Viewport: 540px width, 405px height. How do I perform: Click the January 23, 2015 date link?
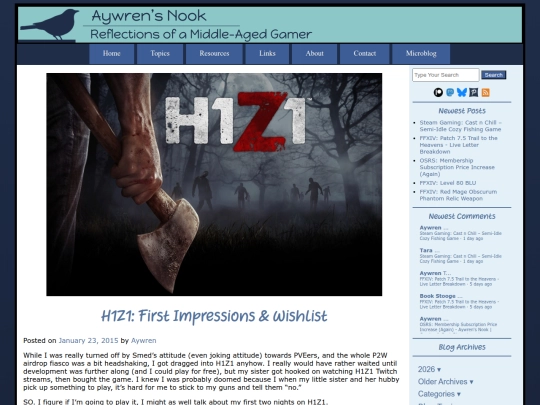tap(88, 341)
